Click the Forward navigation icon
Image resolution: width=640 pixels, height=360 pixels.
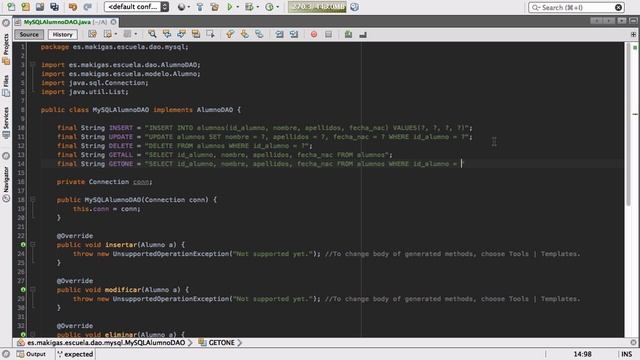coord(127,34)
